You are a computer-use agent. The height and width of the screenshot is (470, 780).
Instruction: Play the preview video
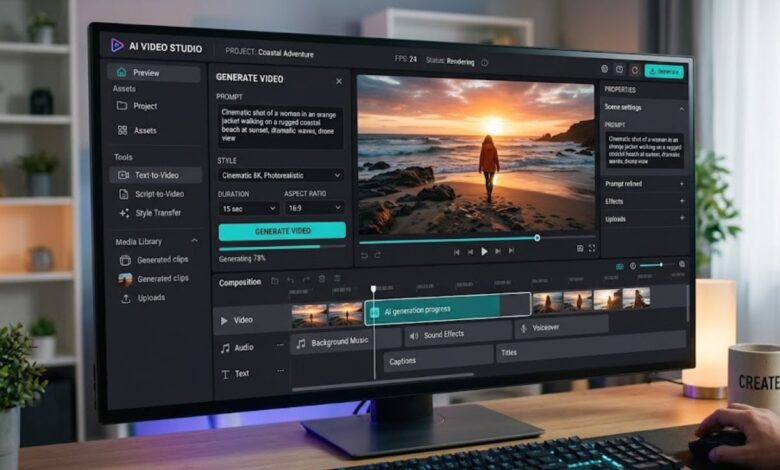tap(484, 252)
